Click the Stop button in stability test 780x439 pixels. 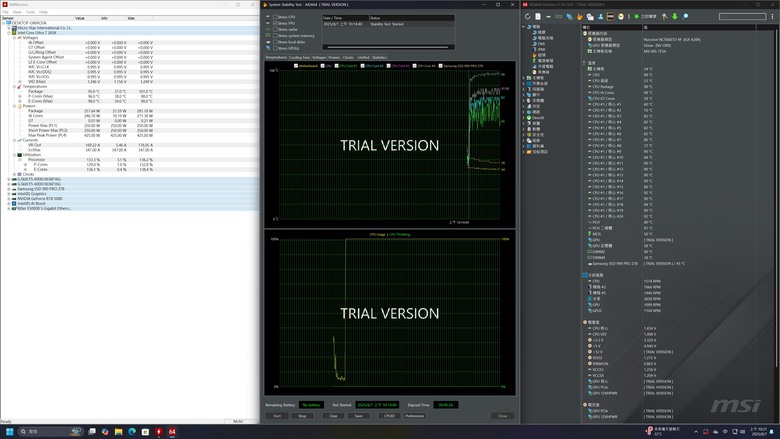click(302, 416)
